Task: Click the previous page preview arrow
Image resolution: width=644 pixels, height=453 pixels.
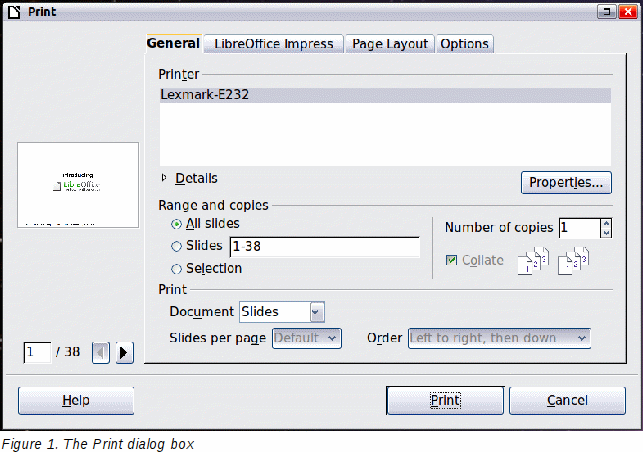Action: [x=101, y=352]
